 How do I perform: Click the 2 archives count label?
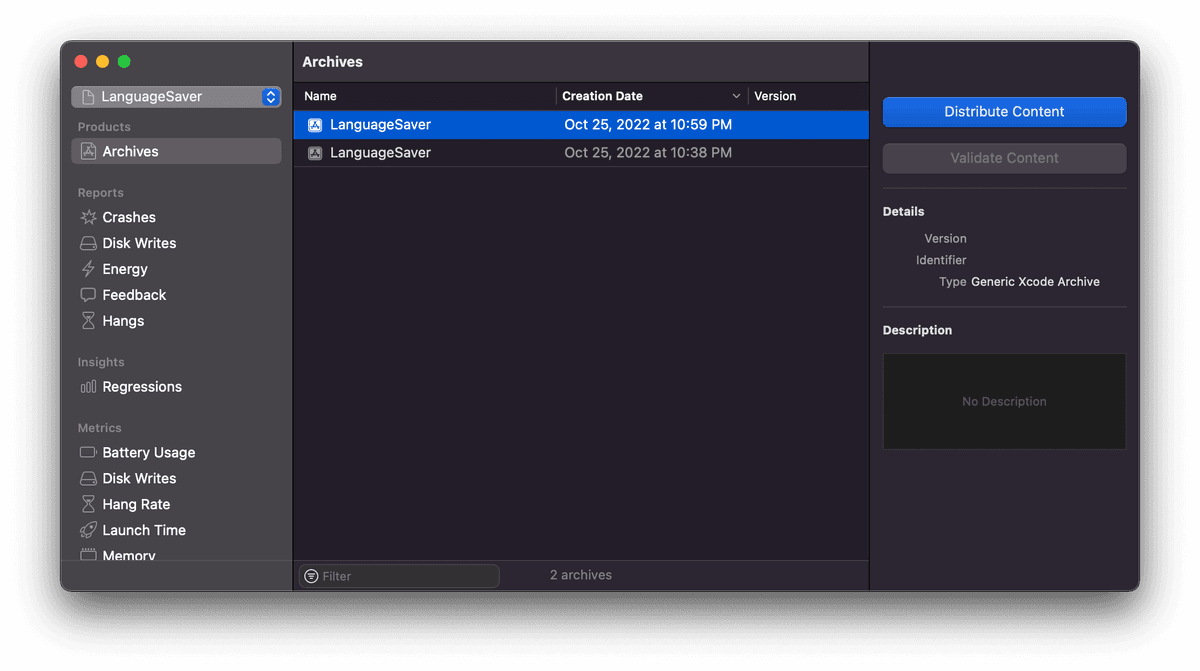click(x=581, y=575)
